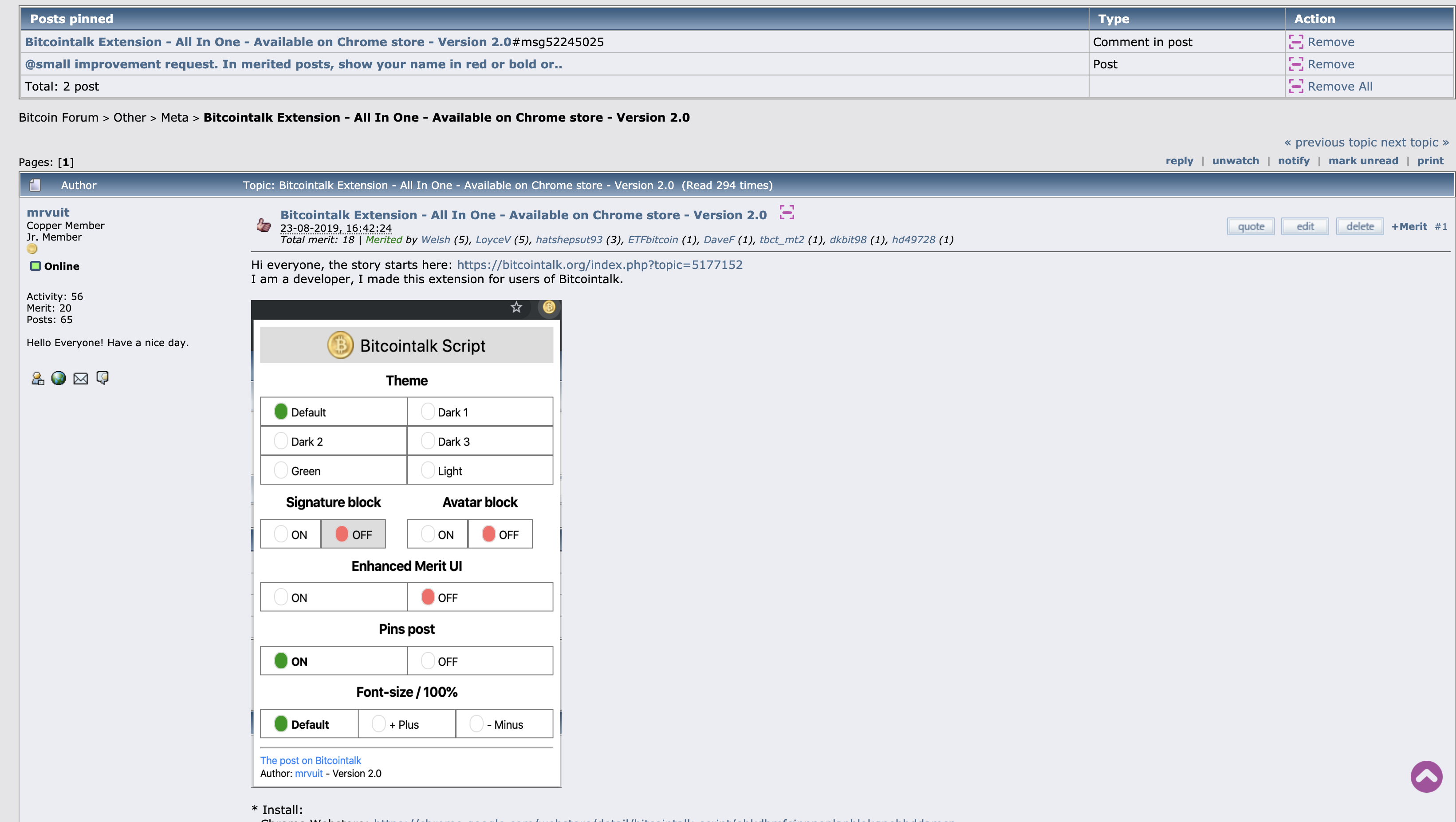
Task: Click the topic page icon left of Author
Action: coord(35,185)
